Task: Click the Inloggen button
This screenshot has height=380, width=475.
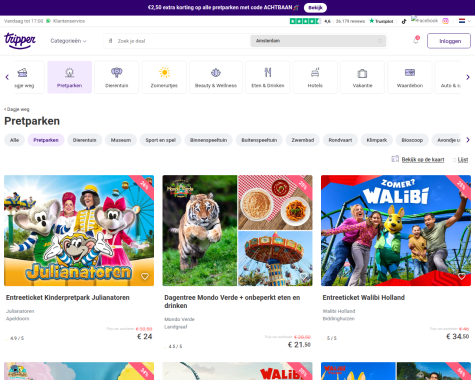Action: pyautogui.click(x=449, y=41)
